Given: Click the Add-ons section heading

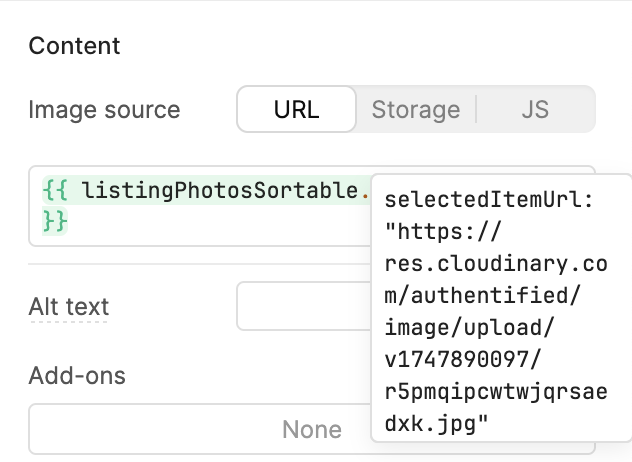Looking at the screenshot, I should pyautogui.click(x=77, y=376).
